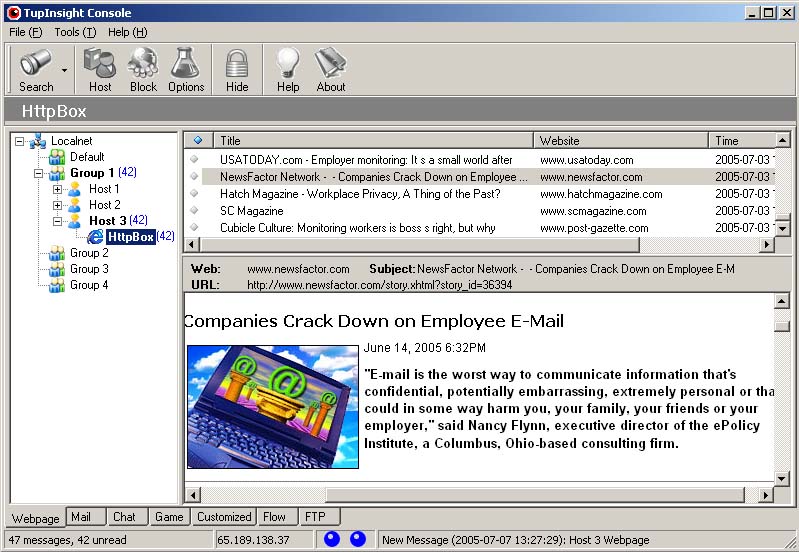Expand the Host 2 node

pos(58,205)
